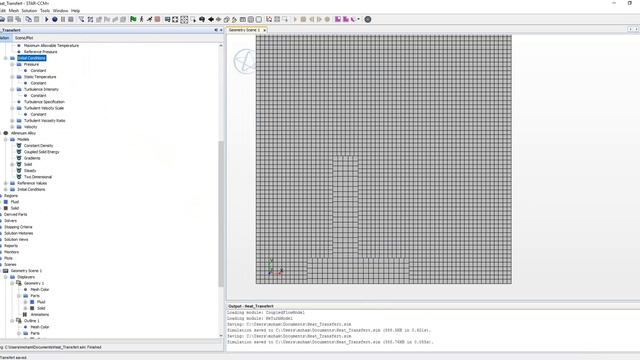Click the simulation tree vertical scrollbar

pyautogui.click(x=221, y=213)
